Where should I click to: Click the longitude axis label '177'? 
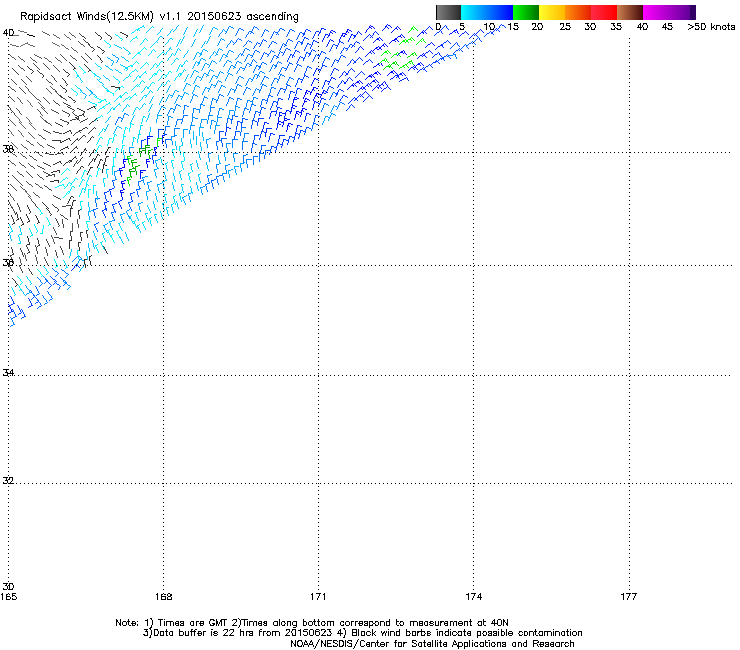(x=629, y=597)
